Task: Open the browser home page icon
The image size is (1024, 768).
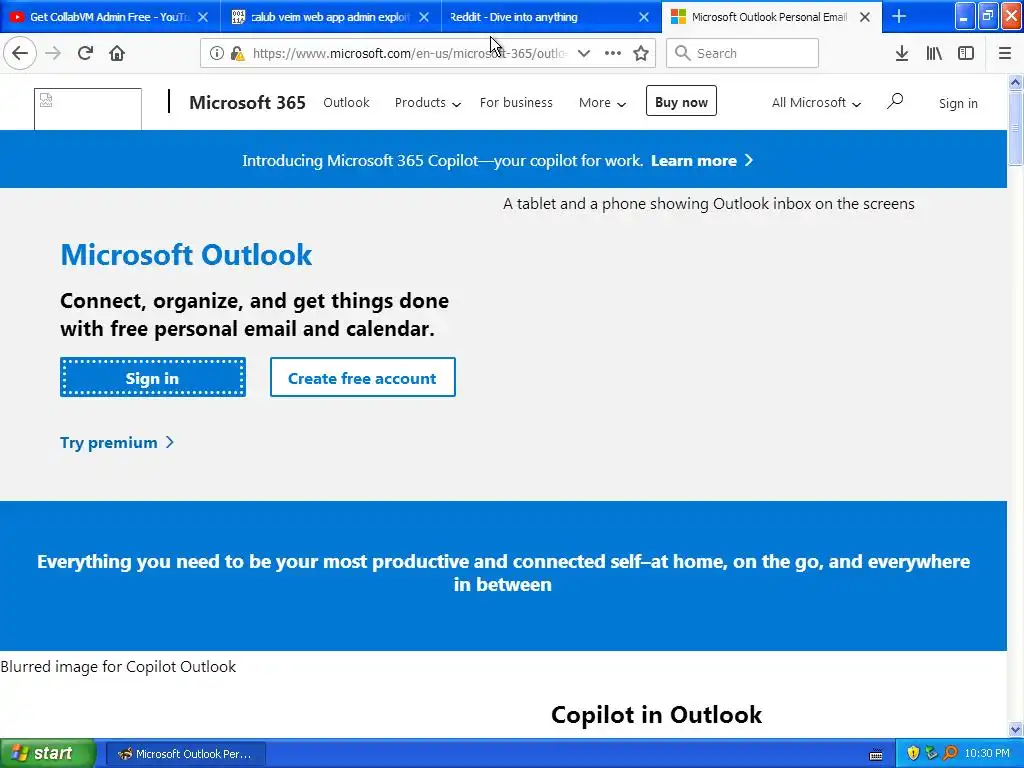Action: pyautogui.click(x=117, y=53)
